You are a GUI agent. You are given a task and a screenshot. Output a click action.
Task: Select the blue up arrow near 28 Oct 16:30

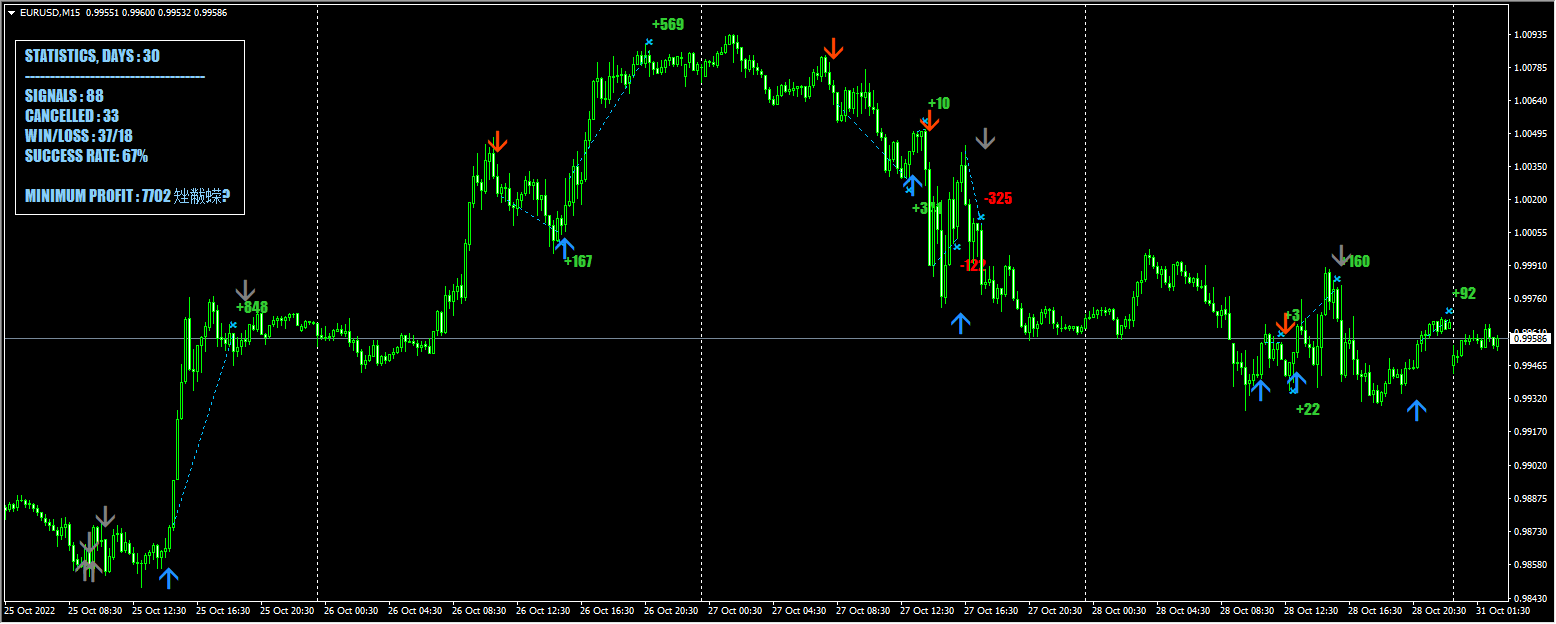pyautogui.click(x=1417, y=408)
